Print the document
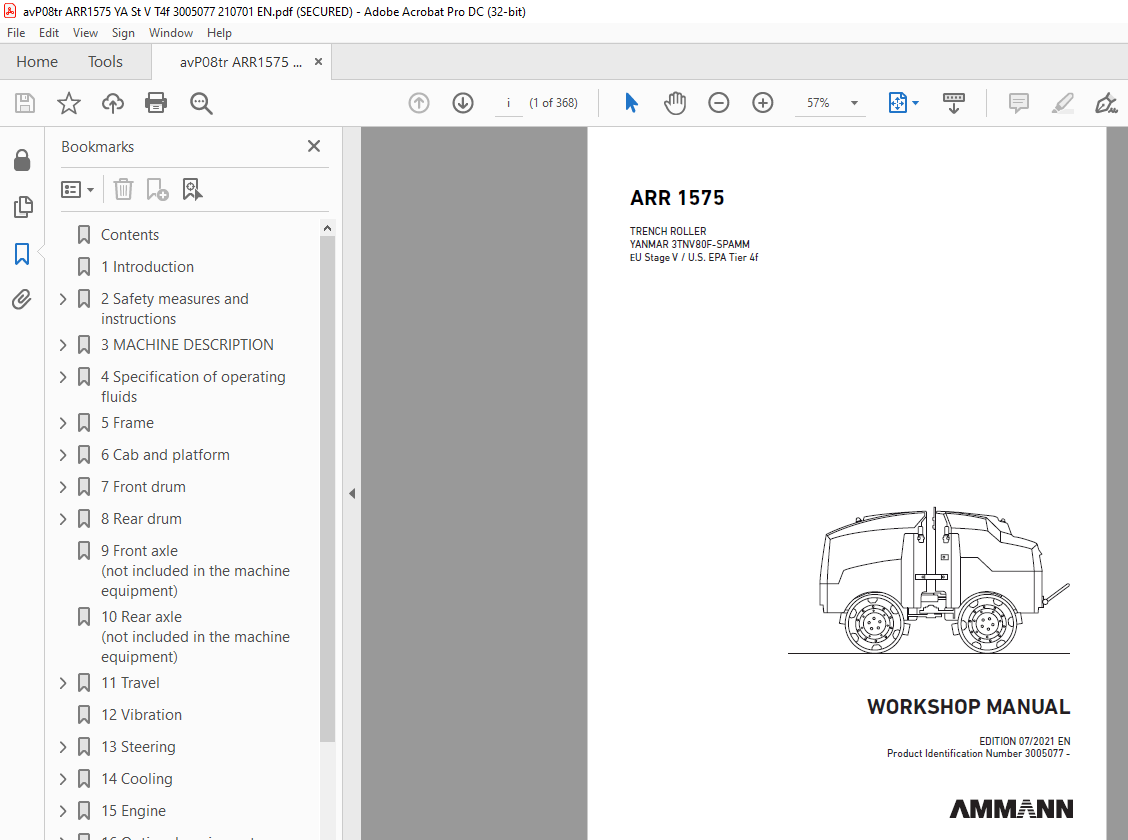 click(156, 103)
